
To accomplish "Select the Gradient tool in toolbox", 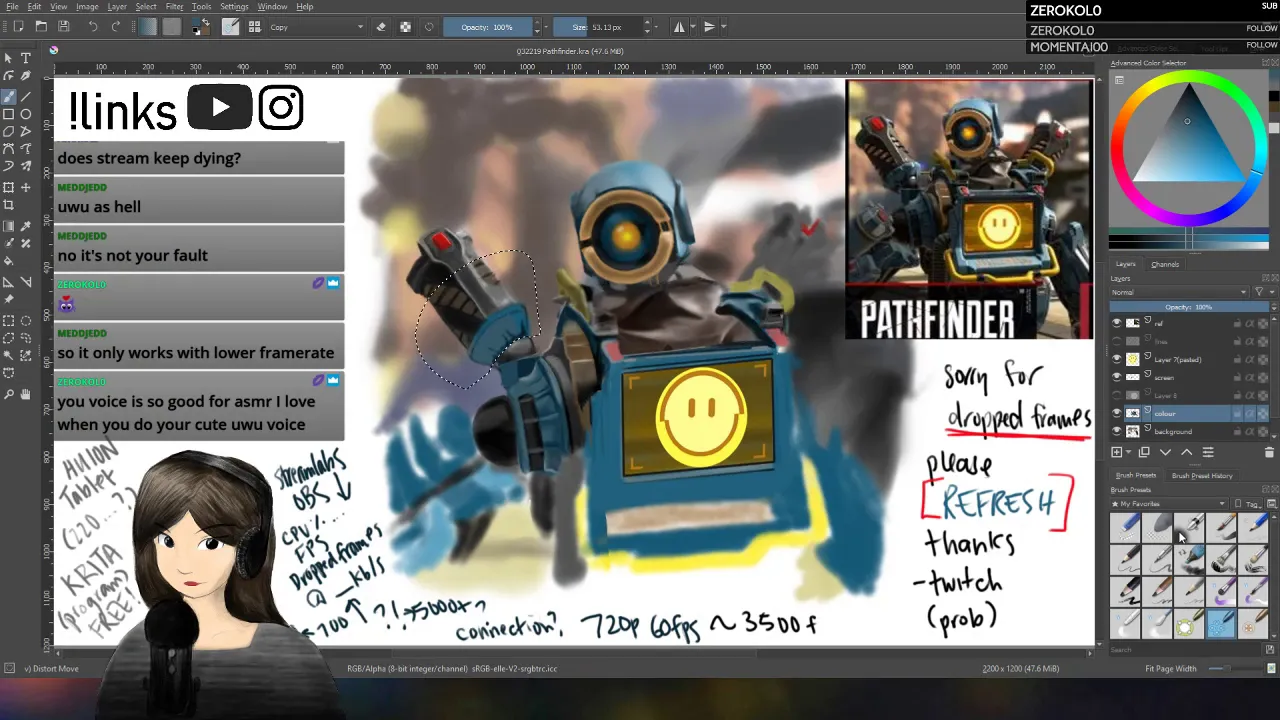I will pyautogui.click(x=8, y=226).
